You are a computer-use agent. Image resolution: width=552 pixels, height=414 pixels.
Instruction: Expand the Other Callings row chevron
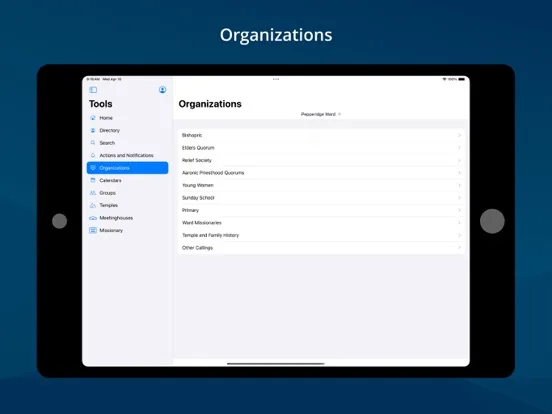tap(459, 248)
